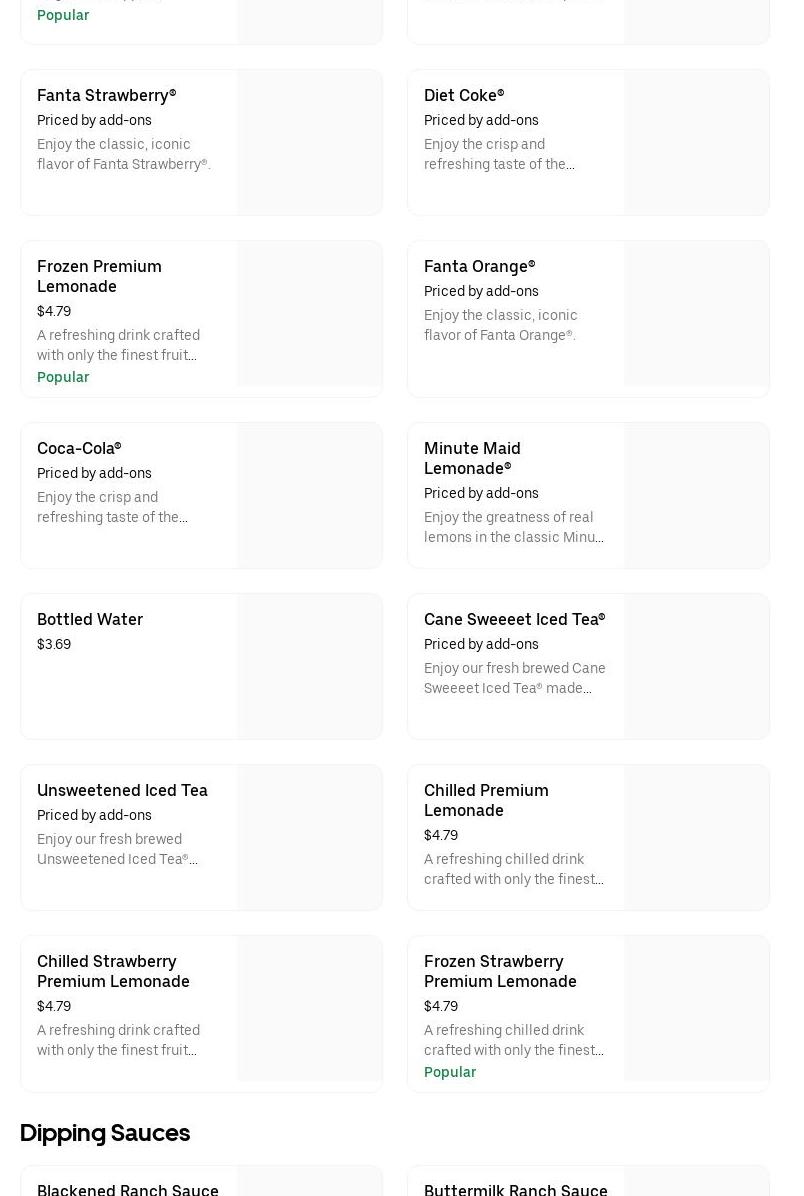The width and height of the screenshot is (804, 1196).
Task: Select Chilled Strawberry Premium Lemonade
Action: [113, 971]
